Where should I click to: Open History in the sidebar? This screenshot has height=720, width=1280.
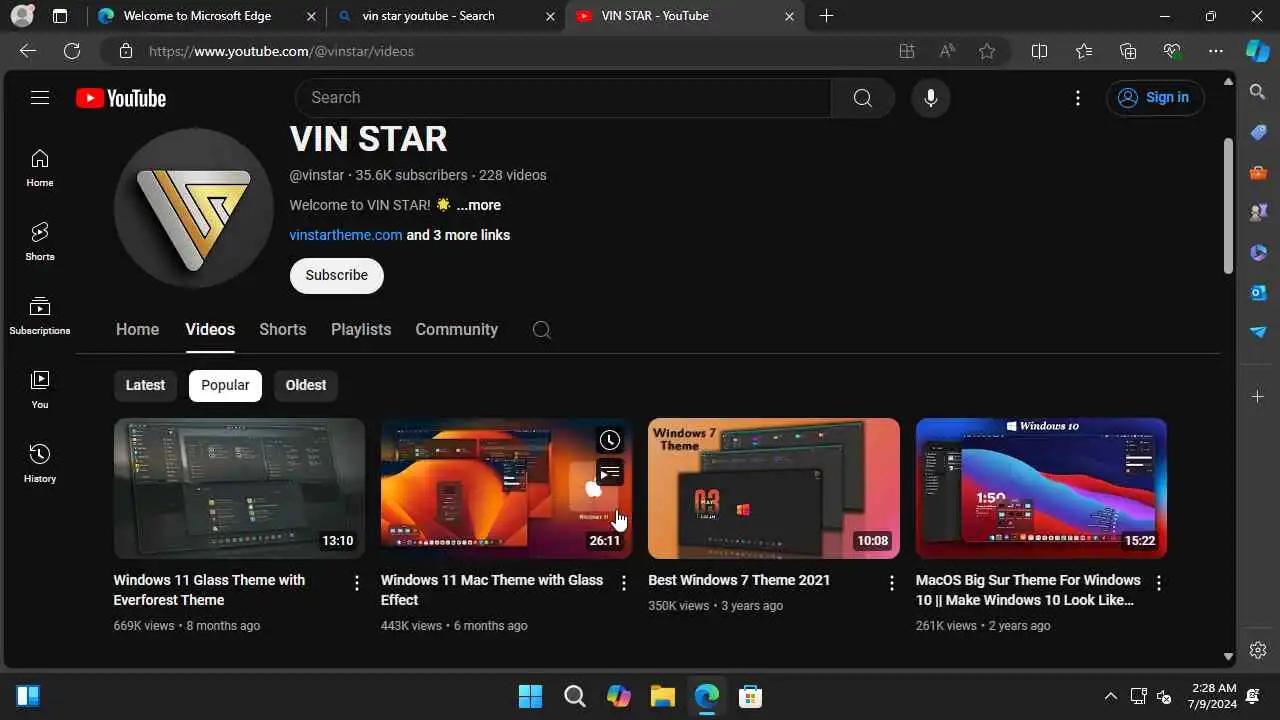[40, 465]
